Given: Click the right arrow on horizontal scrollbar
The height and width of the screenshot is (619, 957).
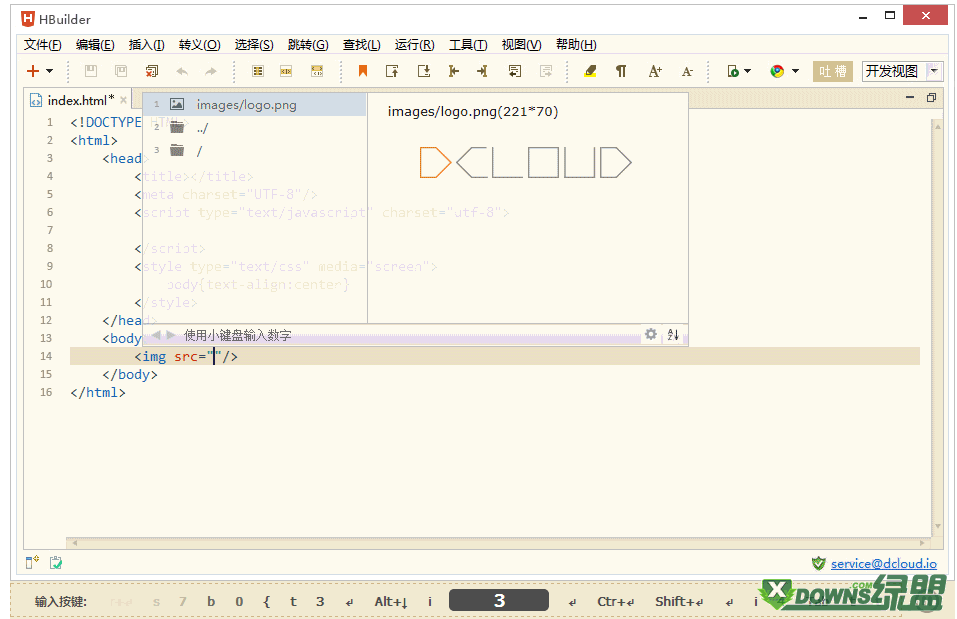Looking at the screenshot, I should coord(922,542).
